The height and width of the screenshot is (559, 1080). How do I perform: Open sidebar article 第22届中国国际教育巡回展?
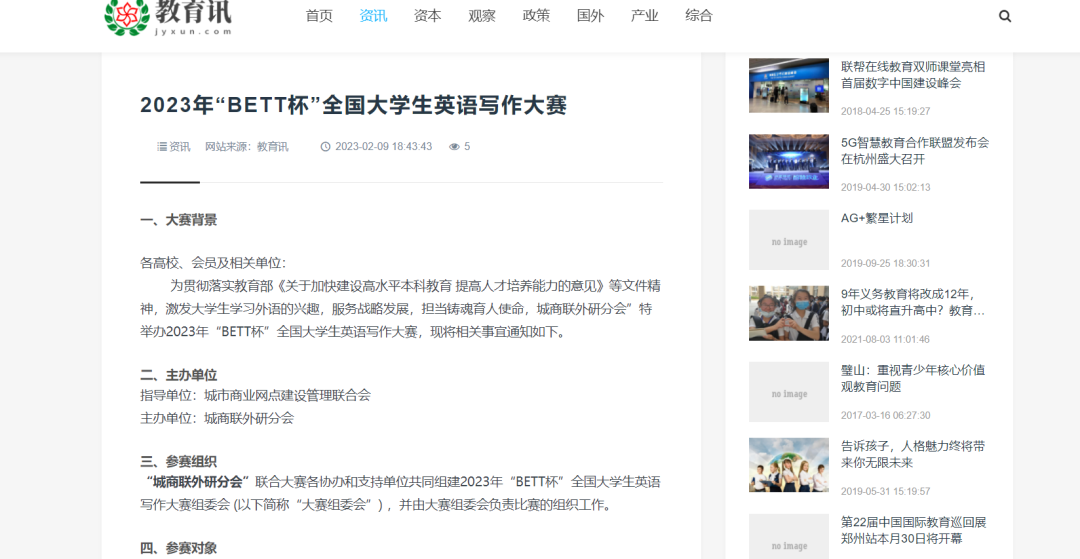pos(913,530)
